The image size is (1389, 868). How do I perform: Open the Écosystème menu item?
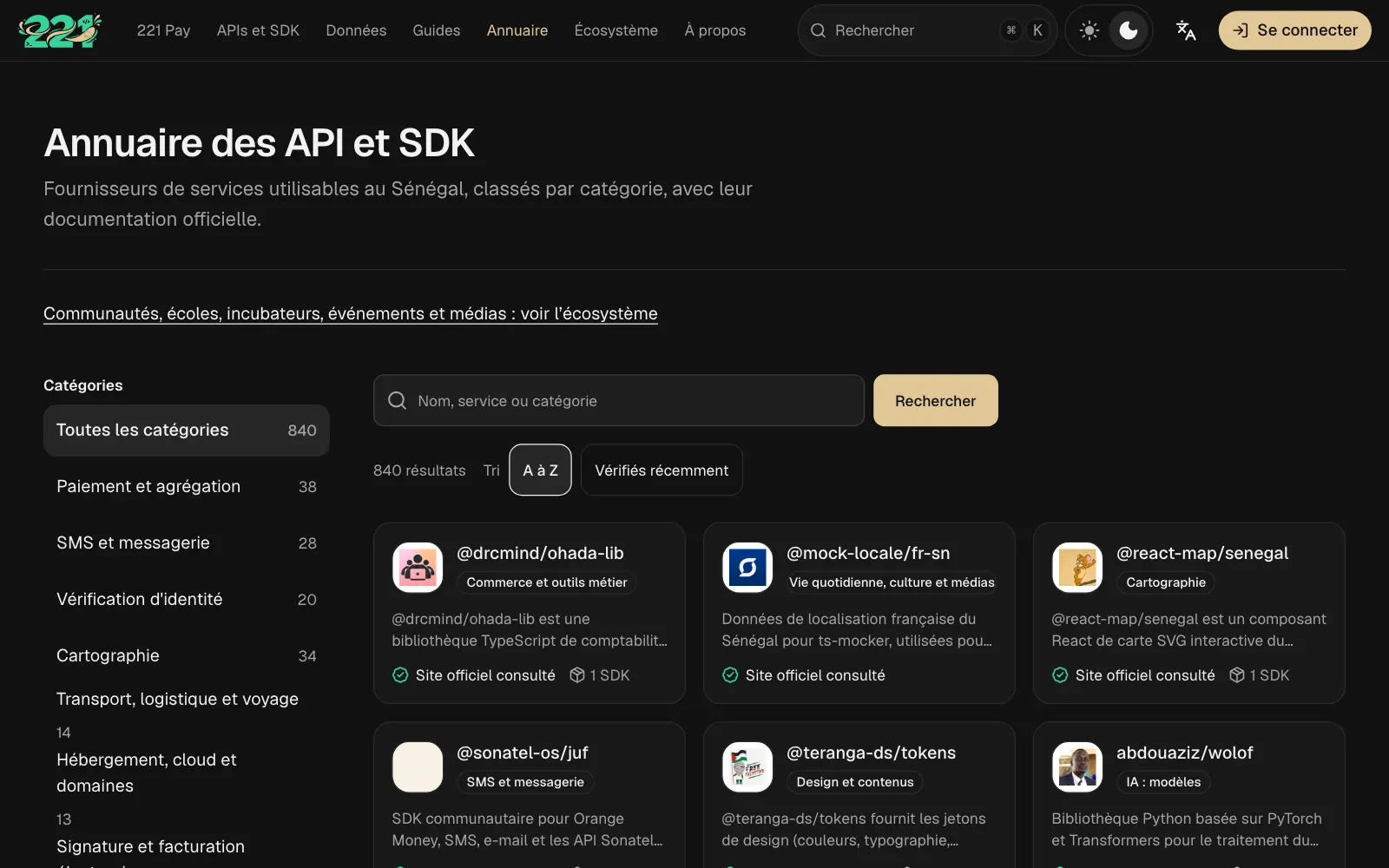[616, 30]
